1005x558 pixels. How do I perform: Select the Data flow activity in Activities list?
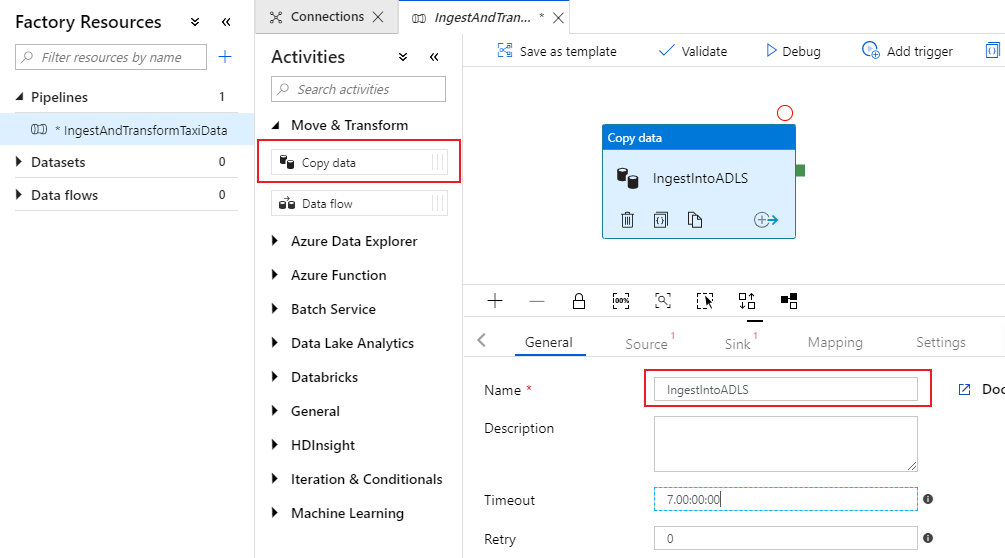359,204
